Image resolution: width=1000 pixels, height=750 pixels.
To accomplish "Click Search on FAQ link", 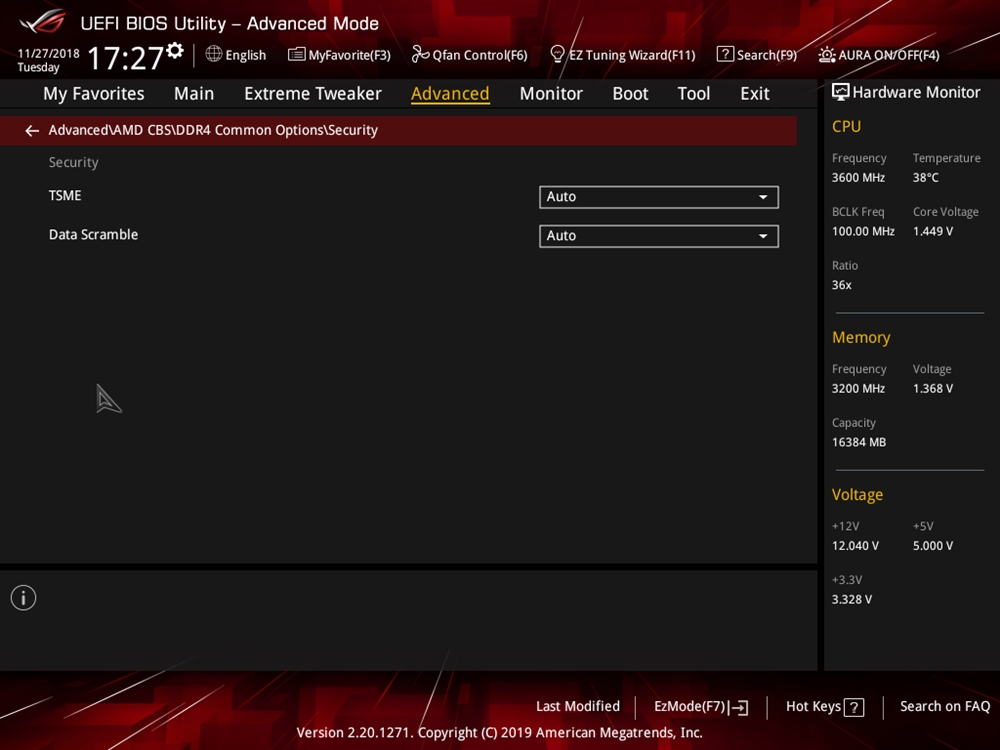I will pyautogui.click(x=945, y=707).
